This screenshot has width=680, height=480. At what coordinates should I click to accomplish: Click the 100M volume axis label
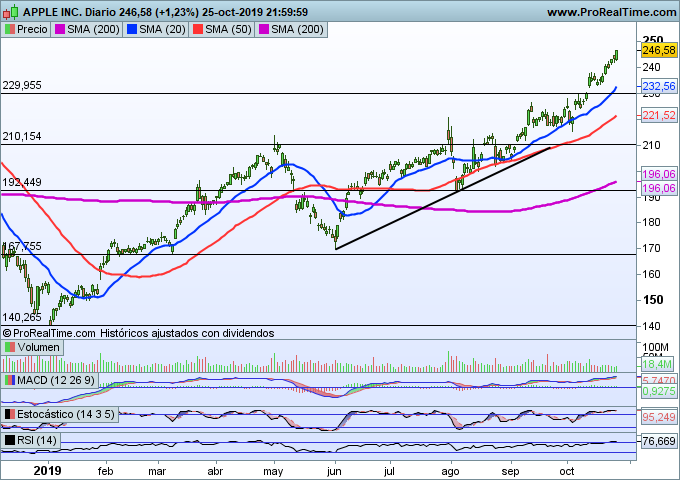[x=656, y=347]
